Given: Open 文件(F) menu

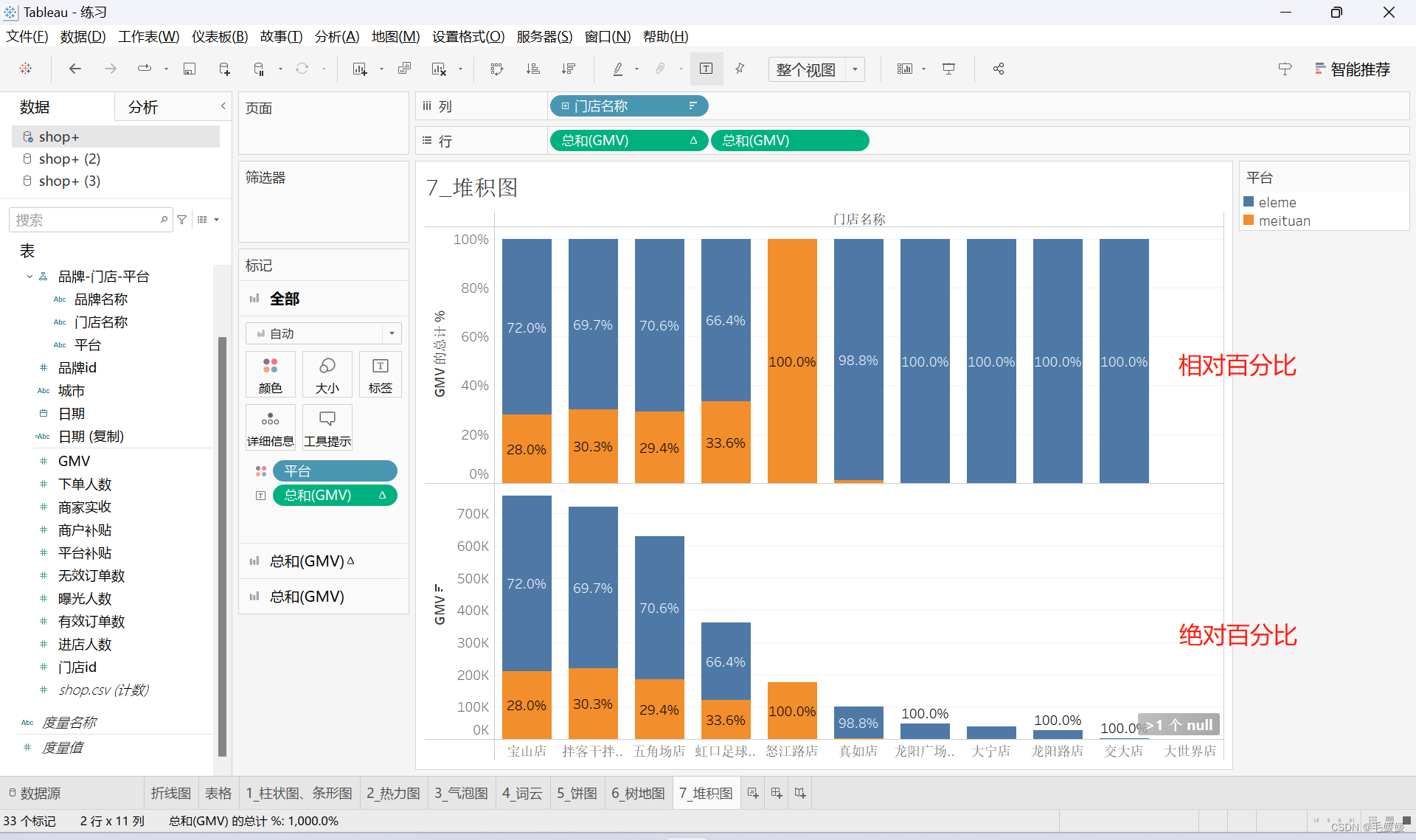Looking at the screenshot, I should [27, 37].
